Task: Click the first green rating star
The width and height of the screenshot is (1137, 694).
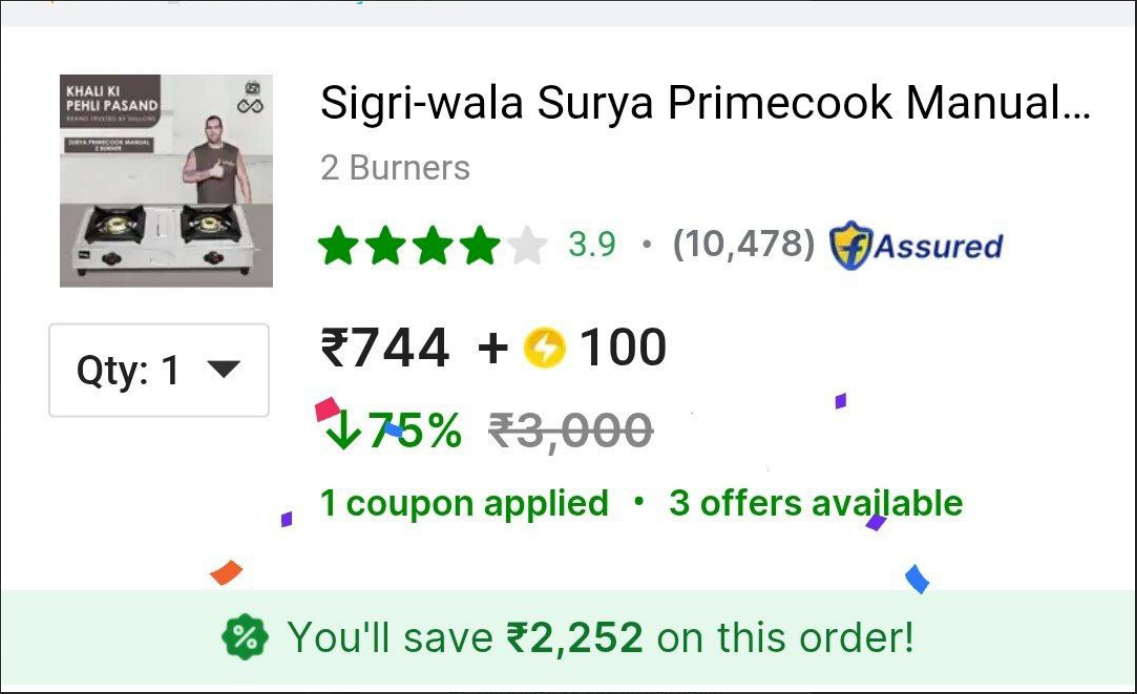Action: [x=338, y=245]
